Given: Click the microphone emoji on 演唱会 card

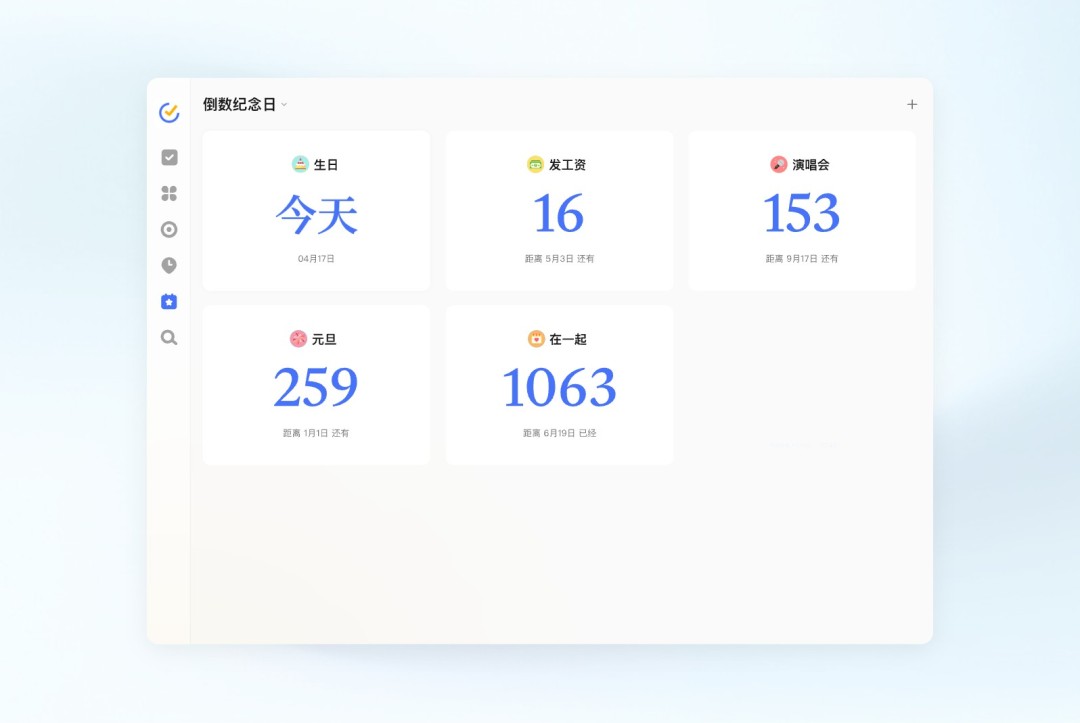Looking at the screenshot, I should tap(777, 164).
